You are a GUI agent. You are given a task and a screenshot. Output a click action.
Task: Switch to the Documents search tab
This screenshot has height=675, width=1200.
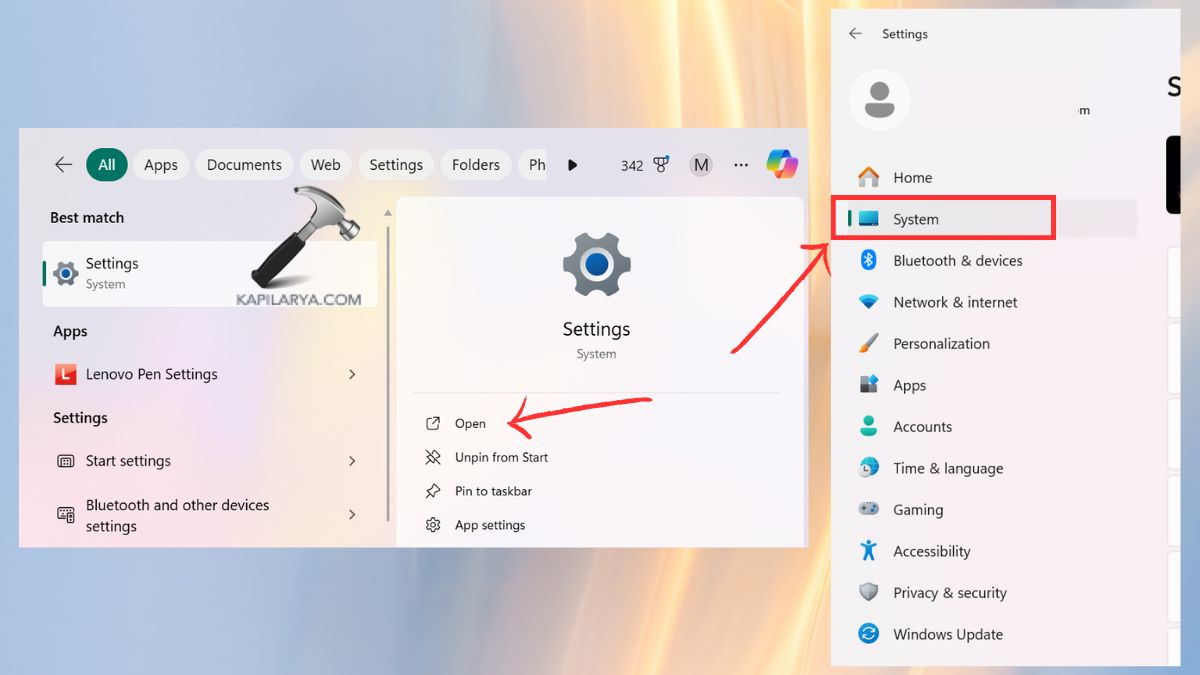[x=244, y=164]
